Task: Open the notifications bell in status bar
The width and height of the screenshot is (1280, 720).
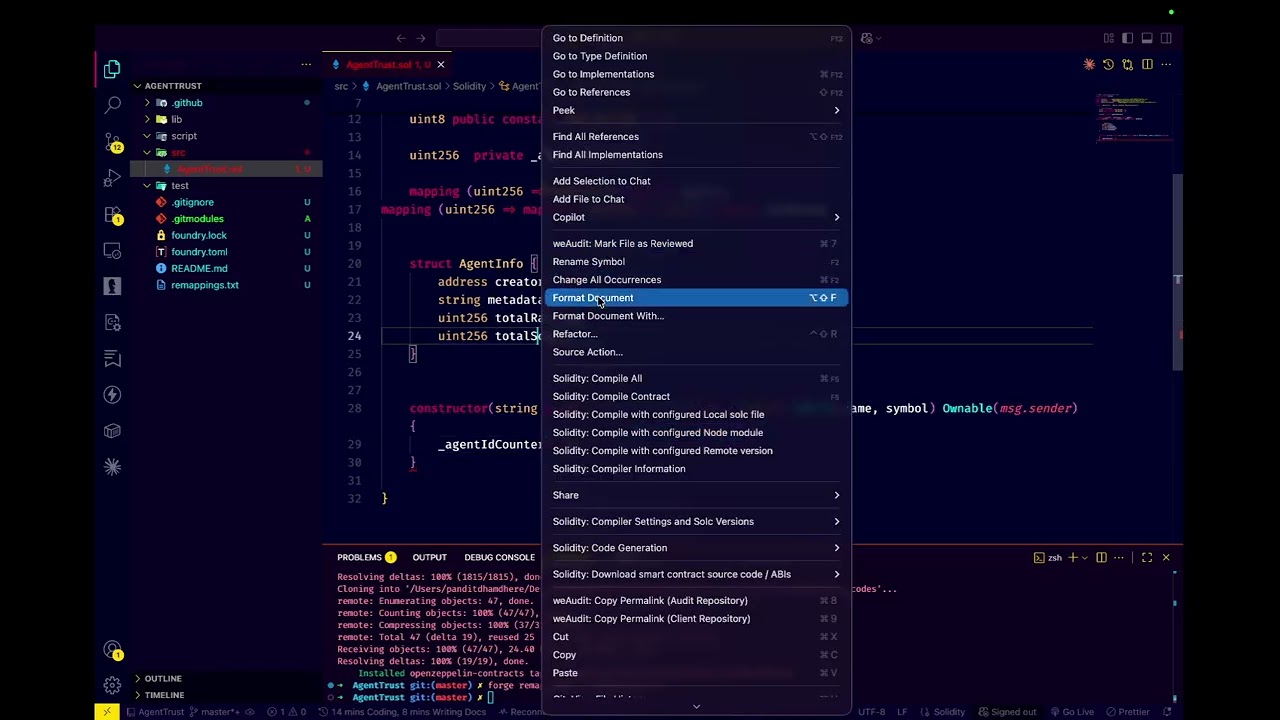Action: [1167, 712]
